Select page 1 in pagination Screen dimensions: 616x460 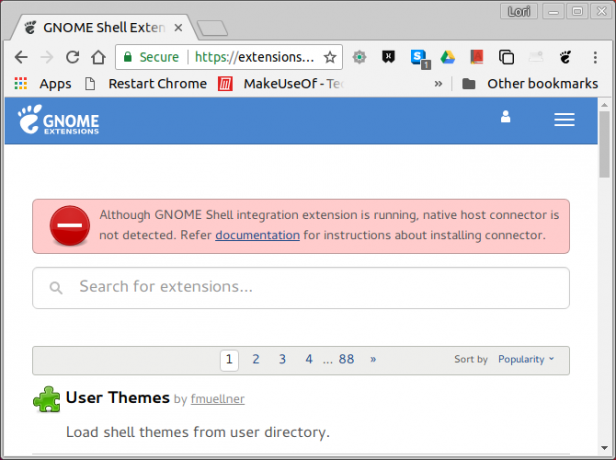click(229, 360)
